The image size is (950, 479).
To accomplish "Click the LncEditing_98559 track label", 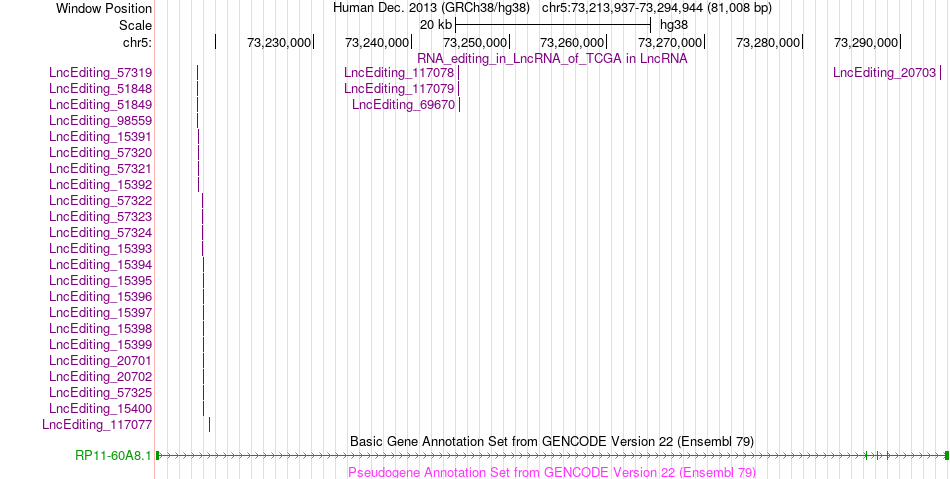I will tap(101, 121).
